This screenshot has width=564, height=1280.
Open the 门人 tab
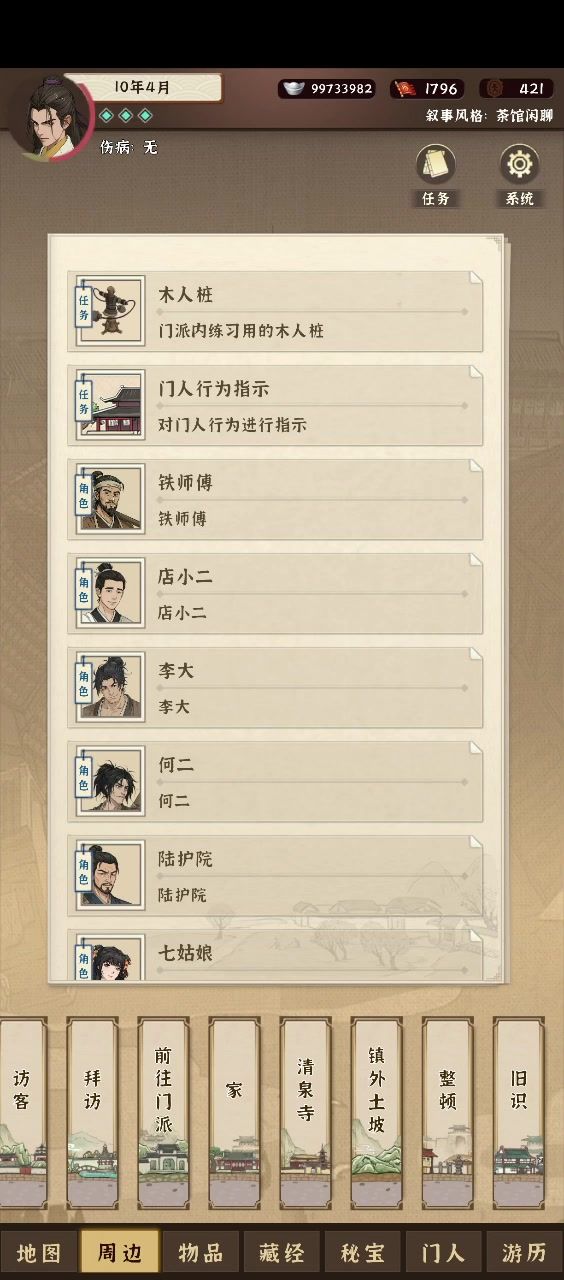tap(443, 1253)
